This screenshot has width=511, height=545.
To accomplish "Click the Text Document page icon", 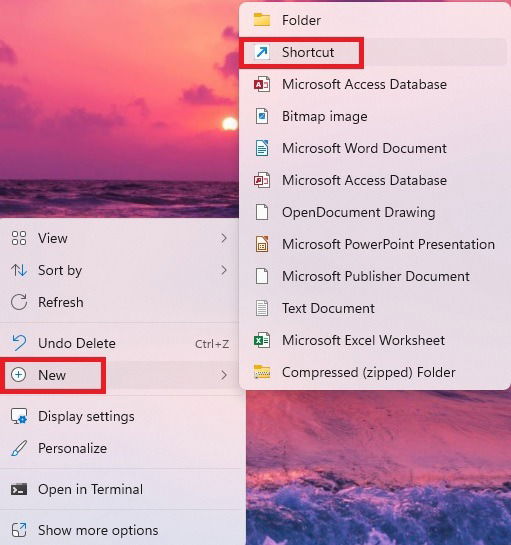I will coord(262,308).
